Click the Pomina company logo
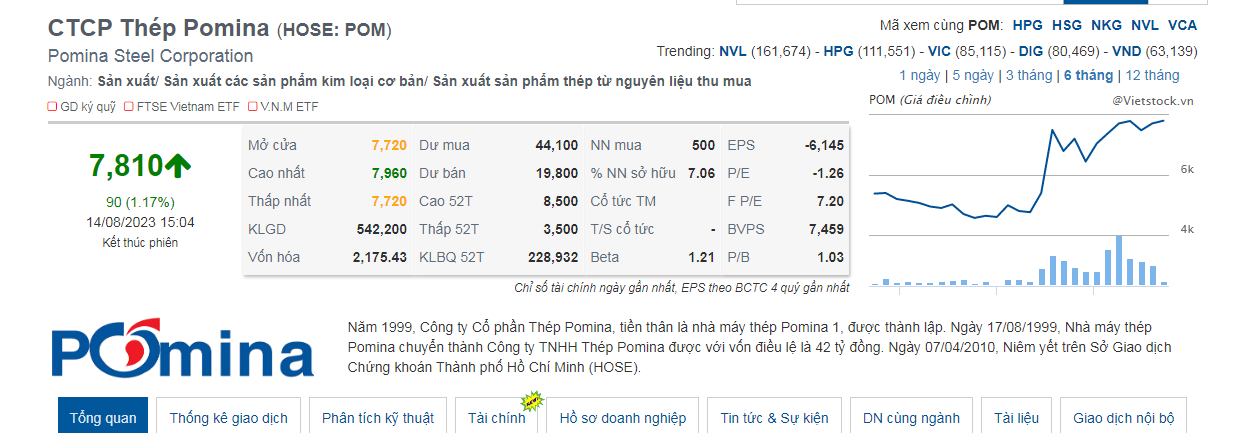The image size is (1255, 433). [182, 351]
